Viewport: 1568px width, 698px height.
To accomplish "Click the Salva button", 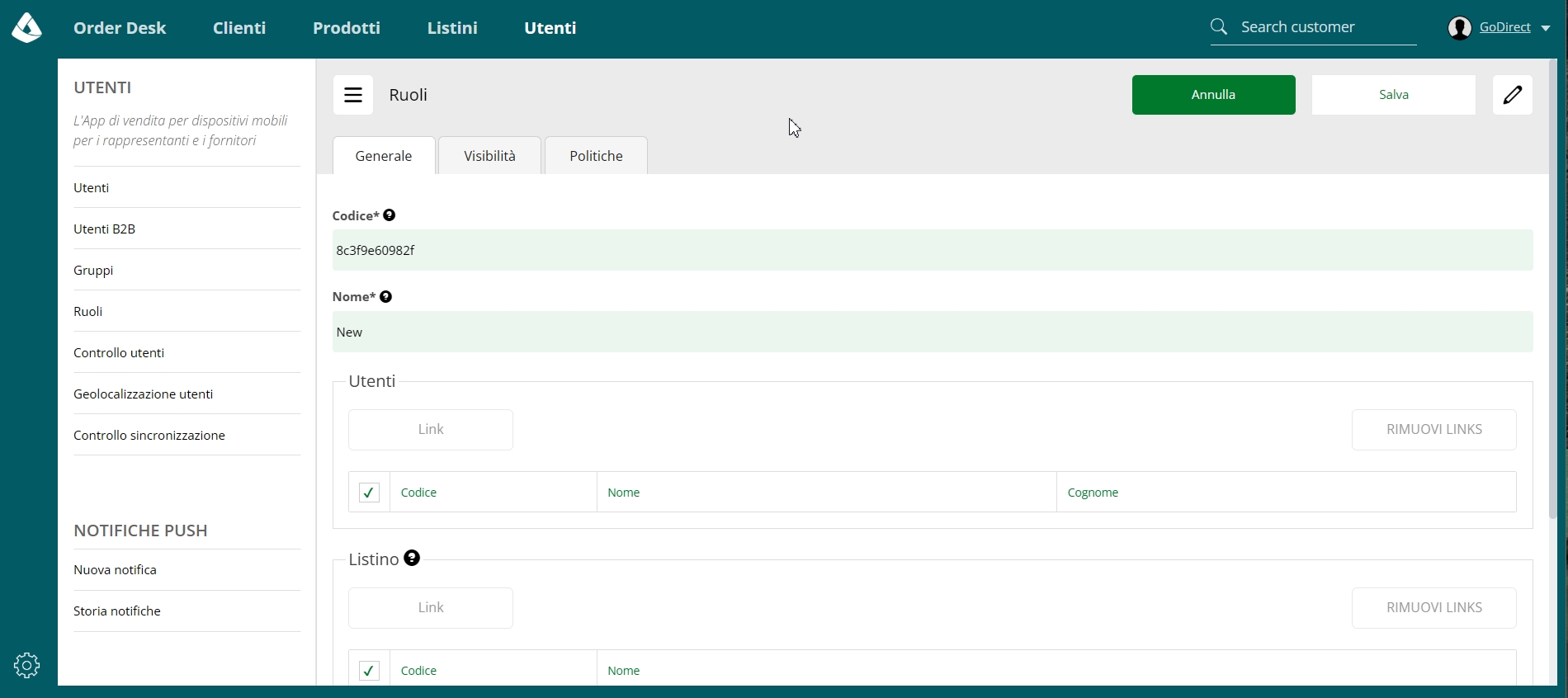I will [x=1394, y=95].
